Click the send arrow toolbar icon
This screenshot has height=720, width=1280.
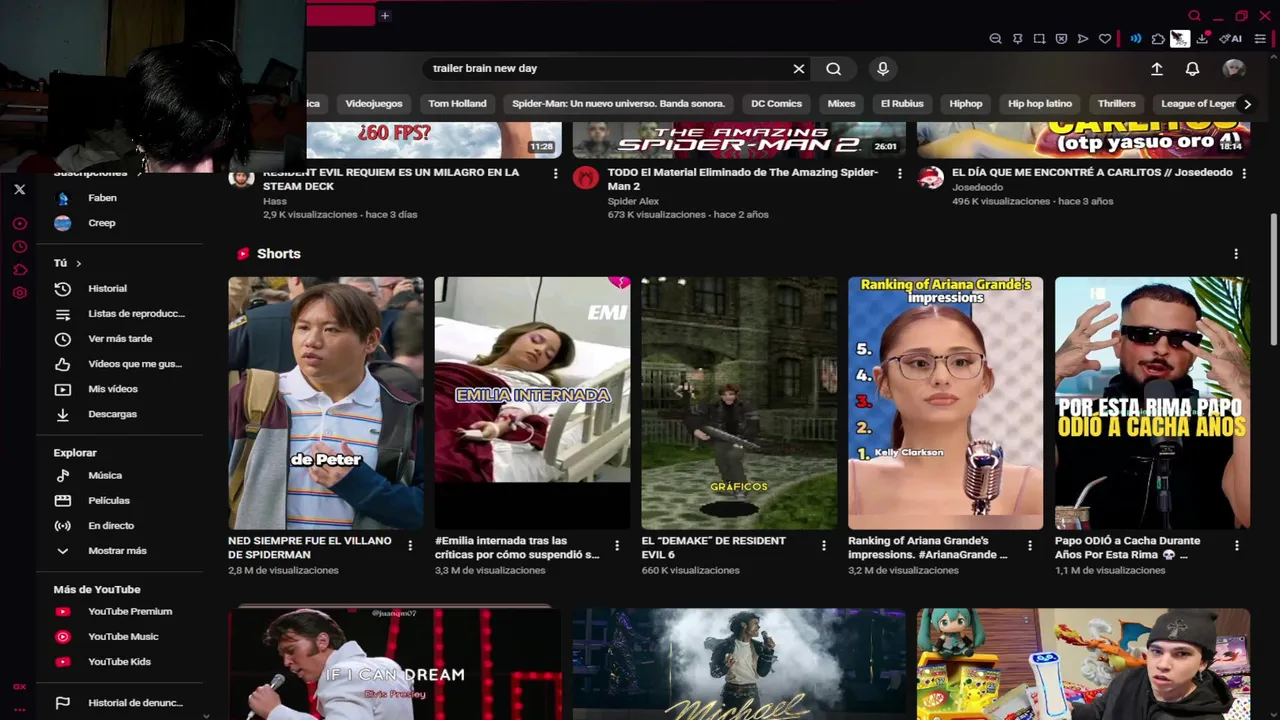(1083, 39)
